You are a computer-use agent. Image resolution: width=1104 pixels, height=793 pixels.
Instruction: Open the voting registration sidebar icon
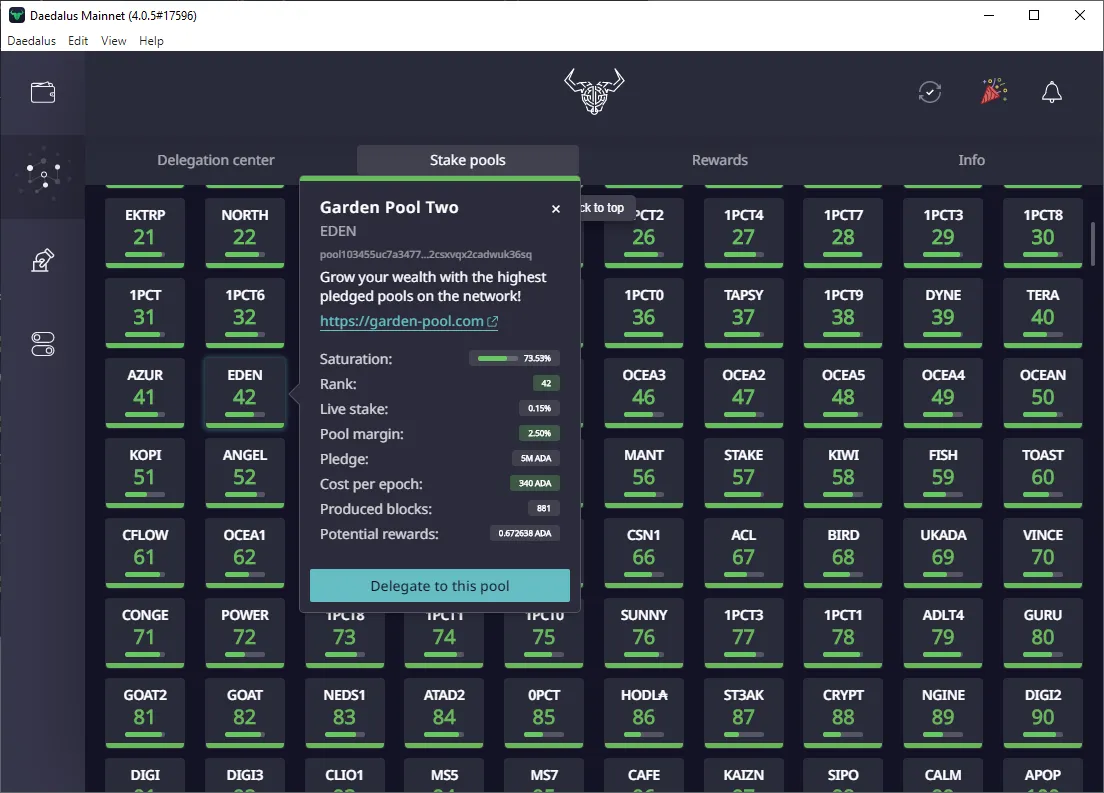[43, 260]
